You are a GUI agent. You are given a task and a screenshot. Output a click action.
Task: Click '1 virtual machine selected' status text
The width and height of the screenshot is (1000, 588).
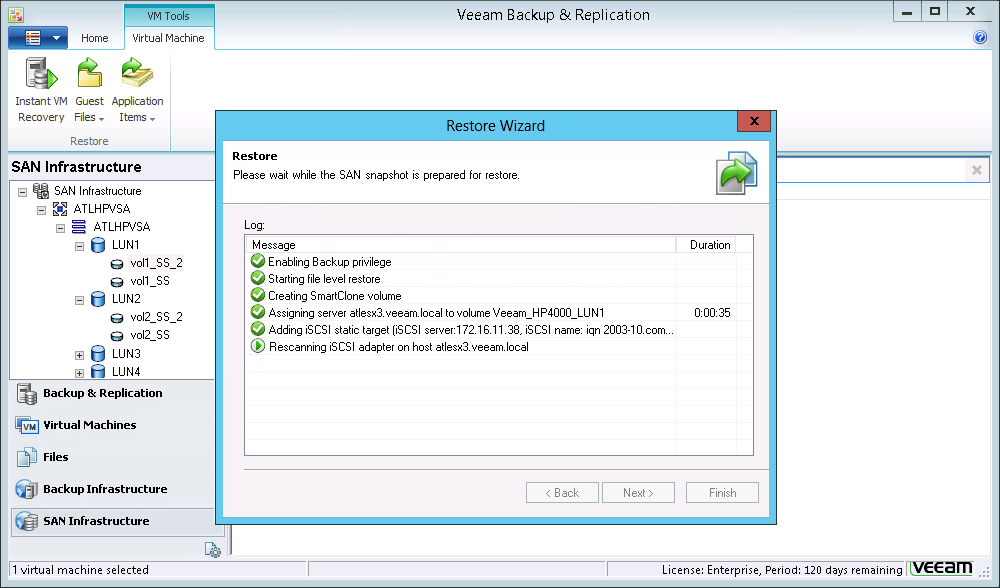point(80,570)
